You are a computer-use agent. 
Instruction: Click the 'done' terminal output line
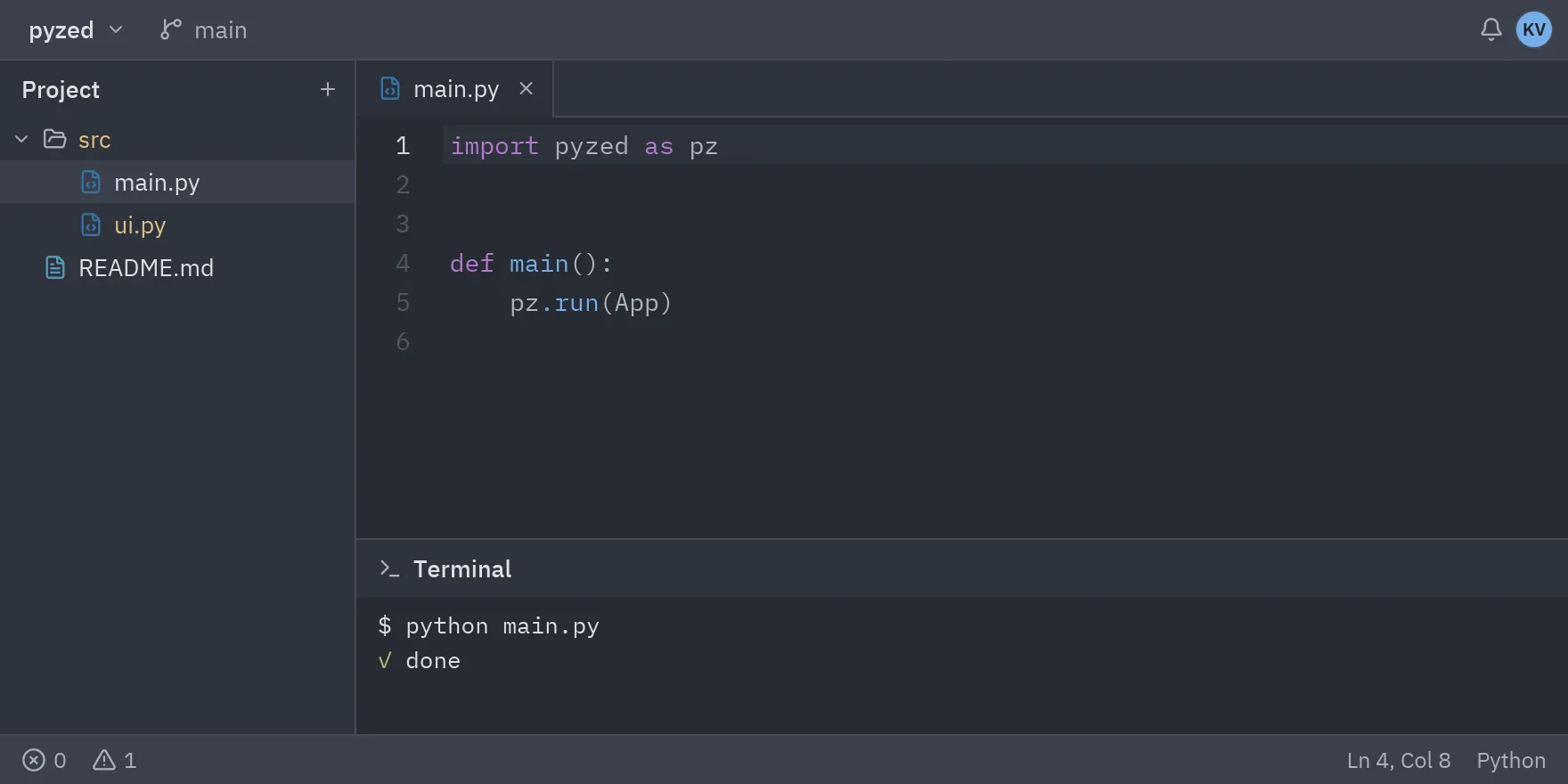pyautogui.click(x=433, y=661)
